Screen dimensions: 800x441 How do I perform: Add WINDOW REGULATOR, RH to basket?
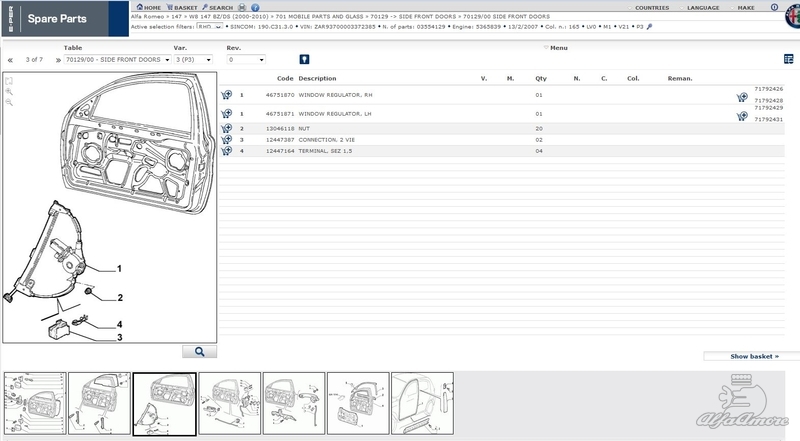tap(227, 95)
